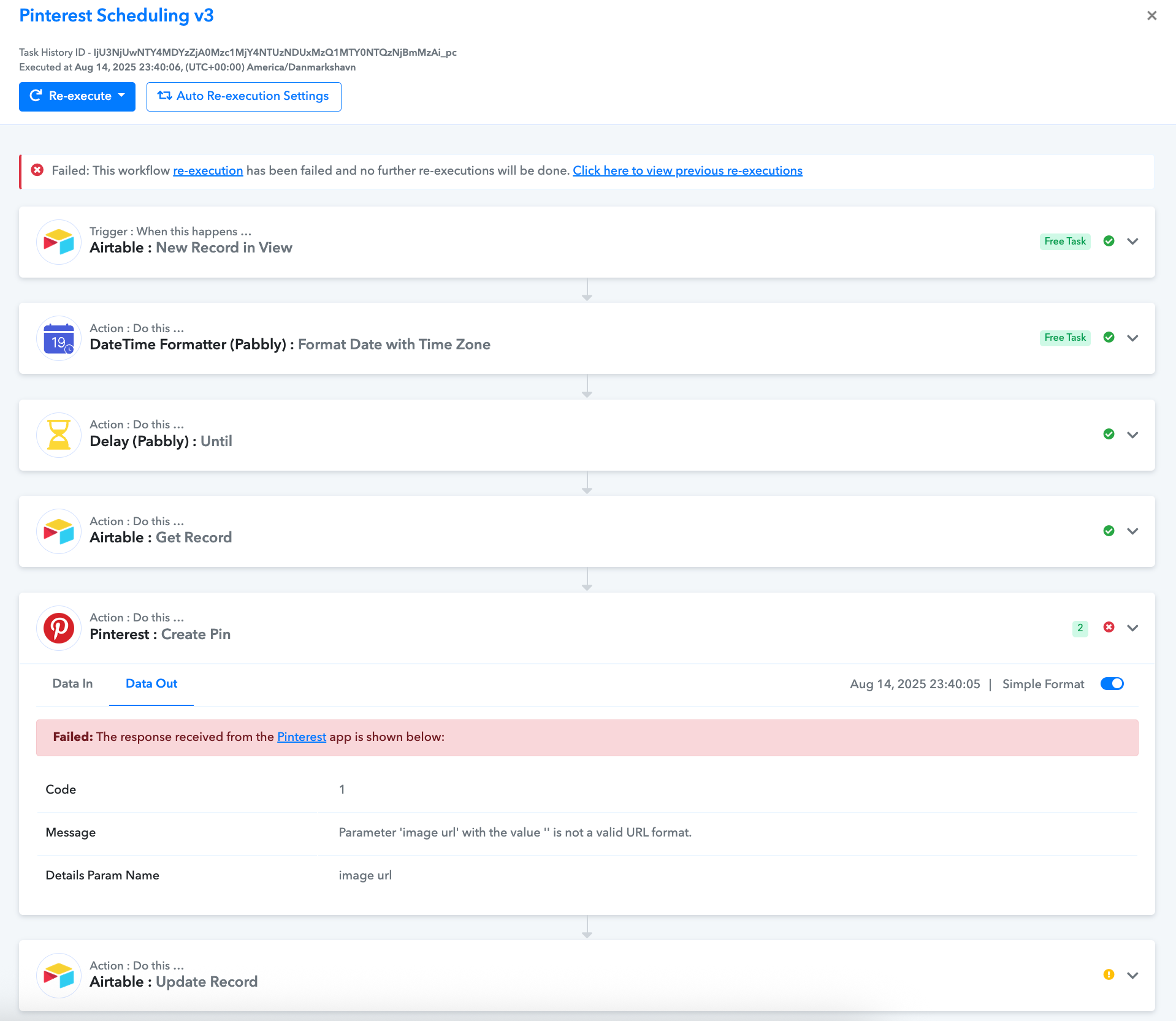The height and width of the screenshot is (1021, 1176).
Task: Click the Airtable icon on Get Record step
Action: click(x=59, y=531)
